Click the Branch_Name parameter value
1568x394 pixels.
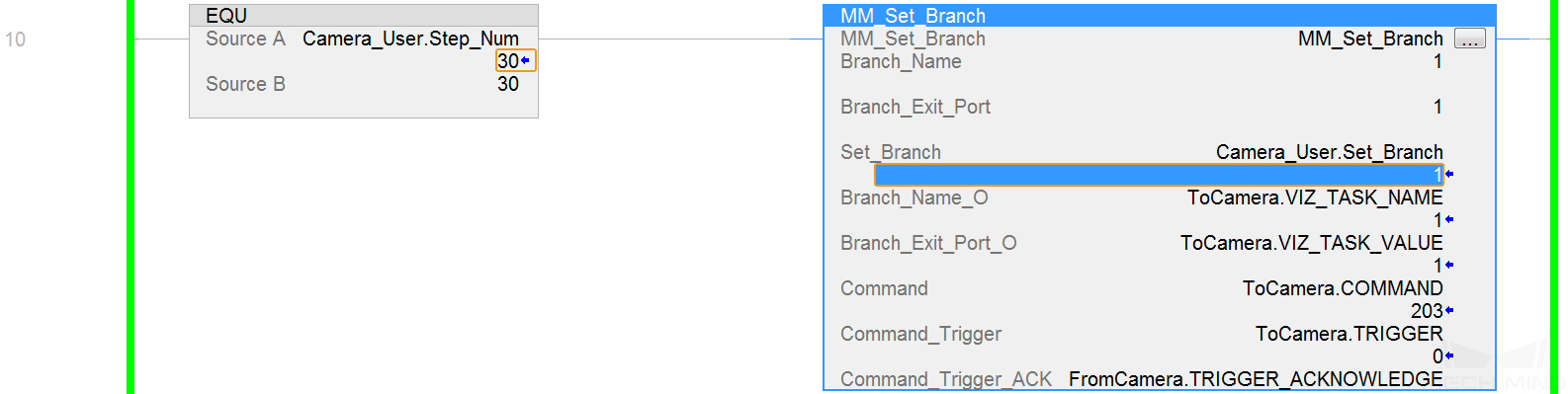coord(1437,61)
